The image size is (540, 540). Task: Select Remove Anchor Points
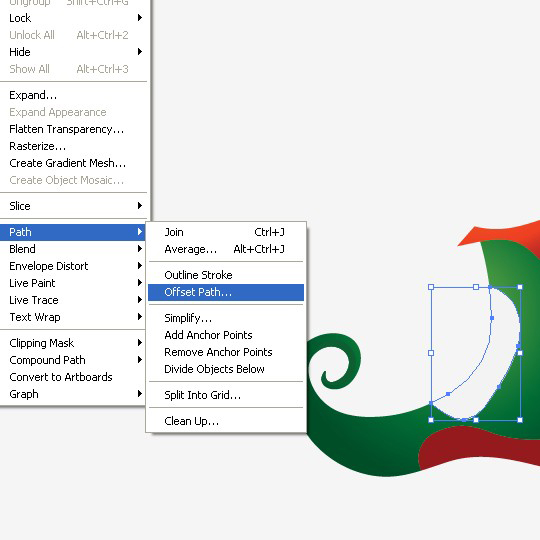[x=226, y=352]
